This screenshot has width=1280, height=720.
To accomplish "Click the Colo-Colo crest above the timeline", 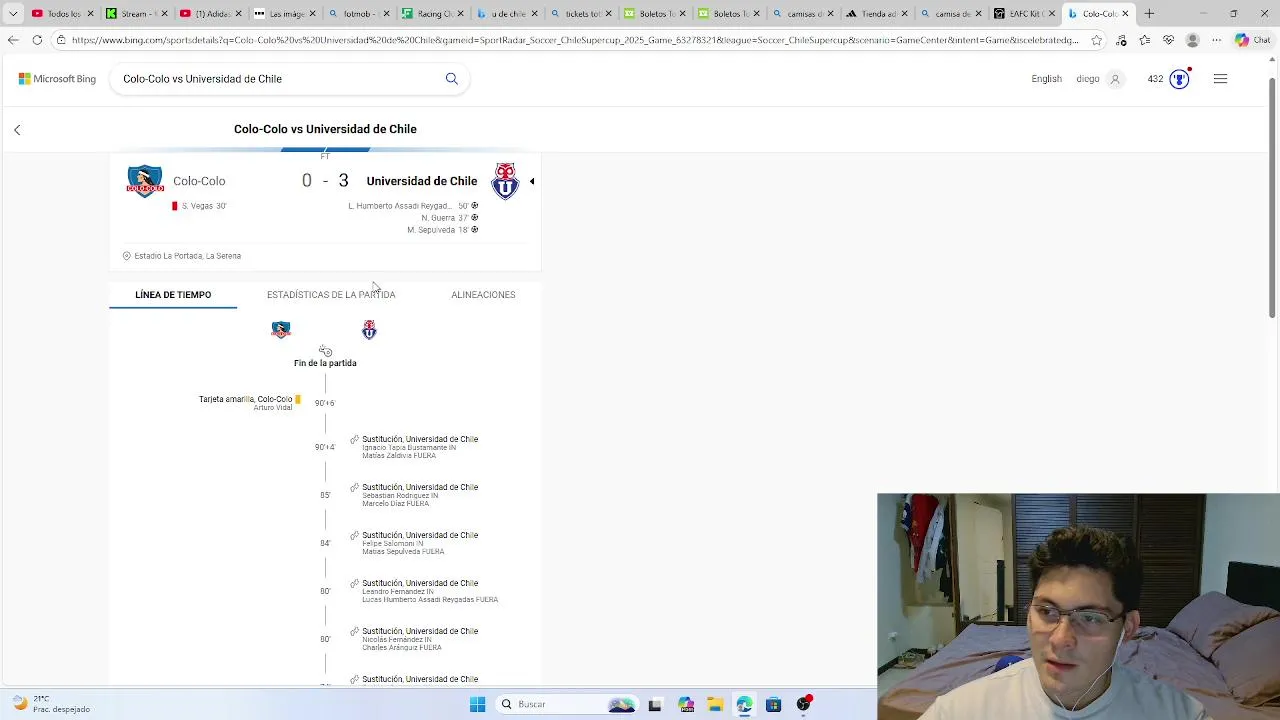I will pyautogui.click(x=281, y=330).
